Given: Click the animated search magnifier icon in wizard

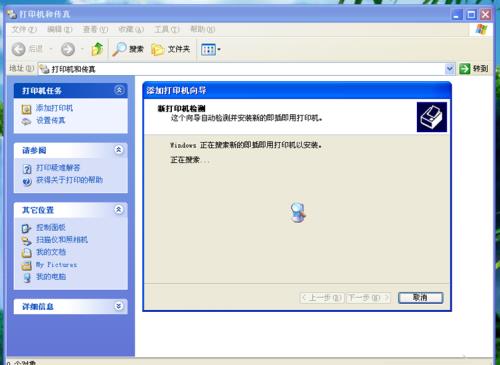Looking at the screenshot, I should point(298,212).
